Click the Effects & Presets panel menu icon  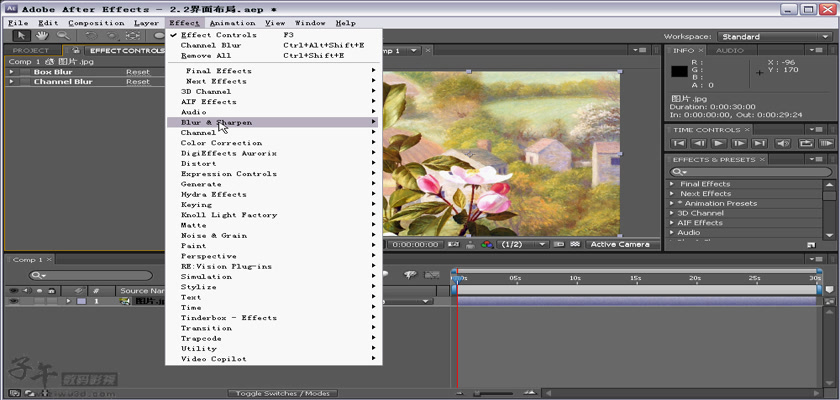[x=816, y=159]
